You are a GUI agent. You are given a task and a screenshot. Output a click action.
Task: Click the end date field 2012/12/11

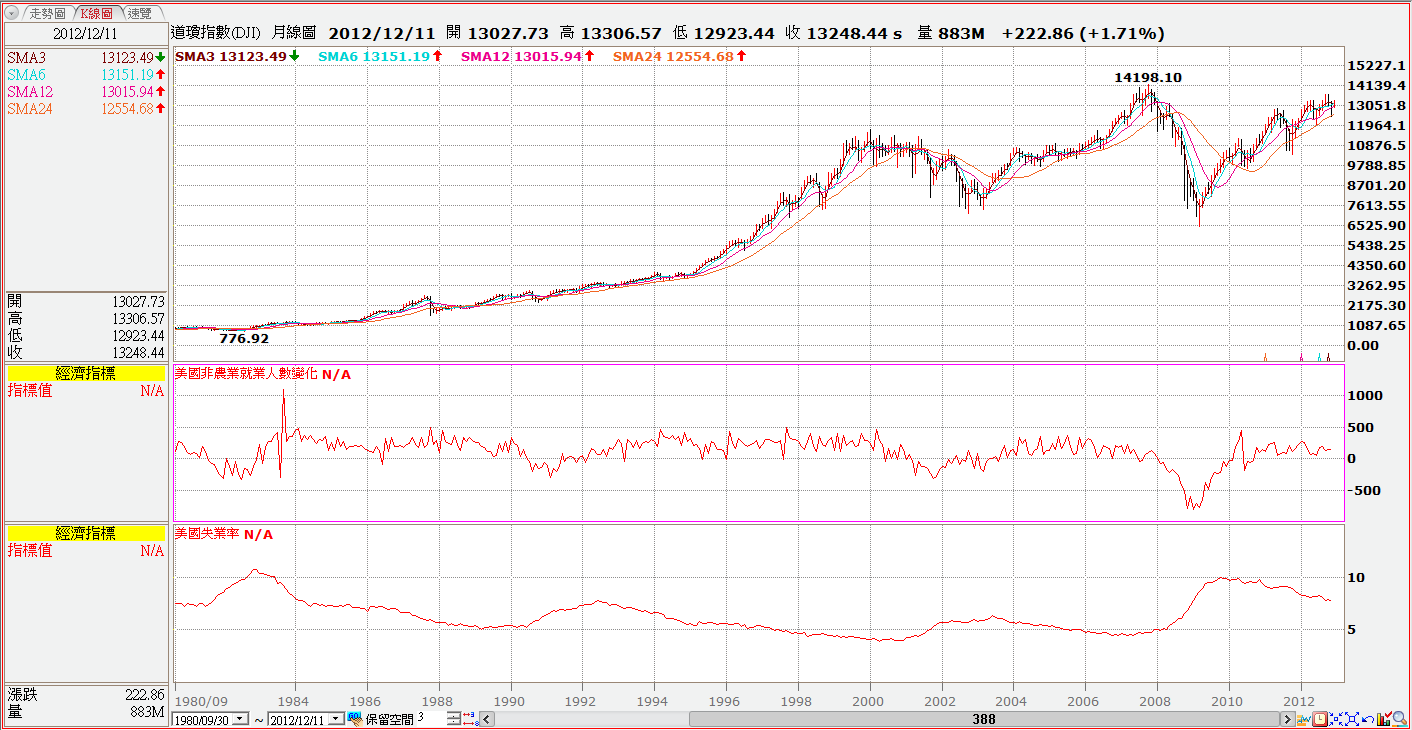(x=299, y=719)
